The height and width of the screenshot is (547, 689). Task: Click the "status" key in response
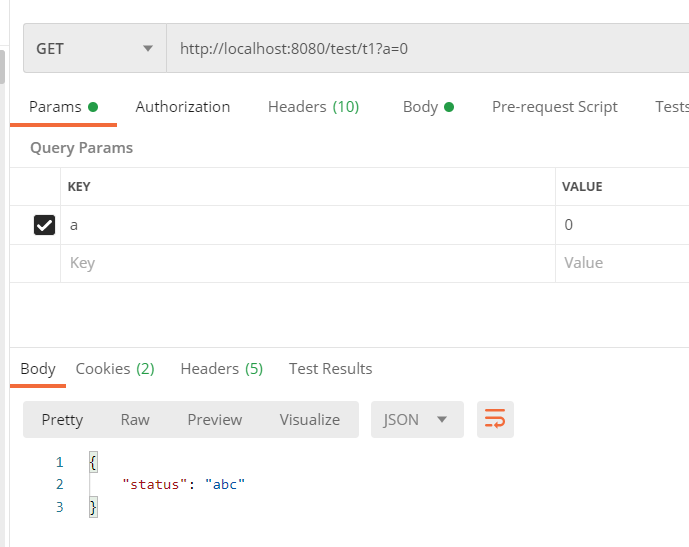[155, 485]
